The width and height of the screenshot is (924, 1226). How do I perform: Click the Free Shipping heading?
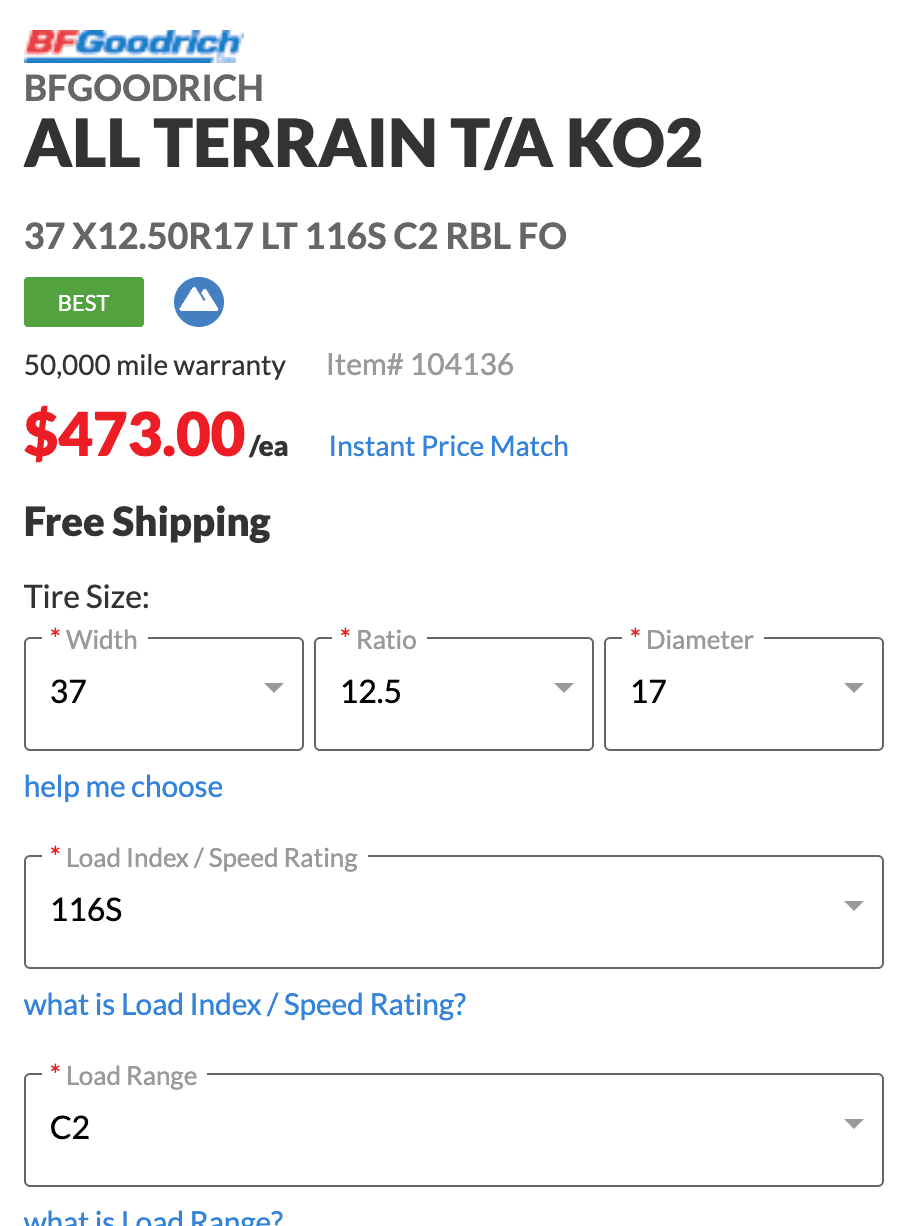(147, 522)
